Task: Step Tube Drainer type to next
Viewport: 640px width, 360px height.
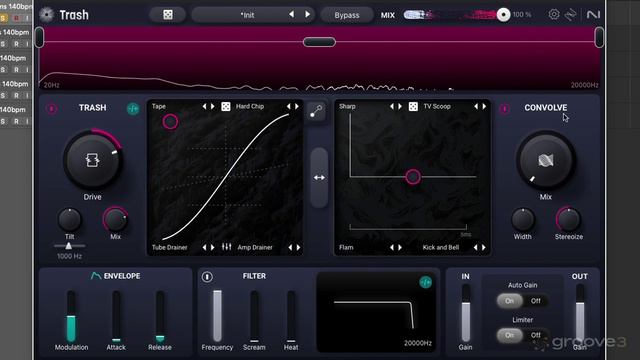Action: [213, 247]
